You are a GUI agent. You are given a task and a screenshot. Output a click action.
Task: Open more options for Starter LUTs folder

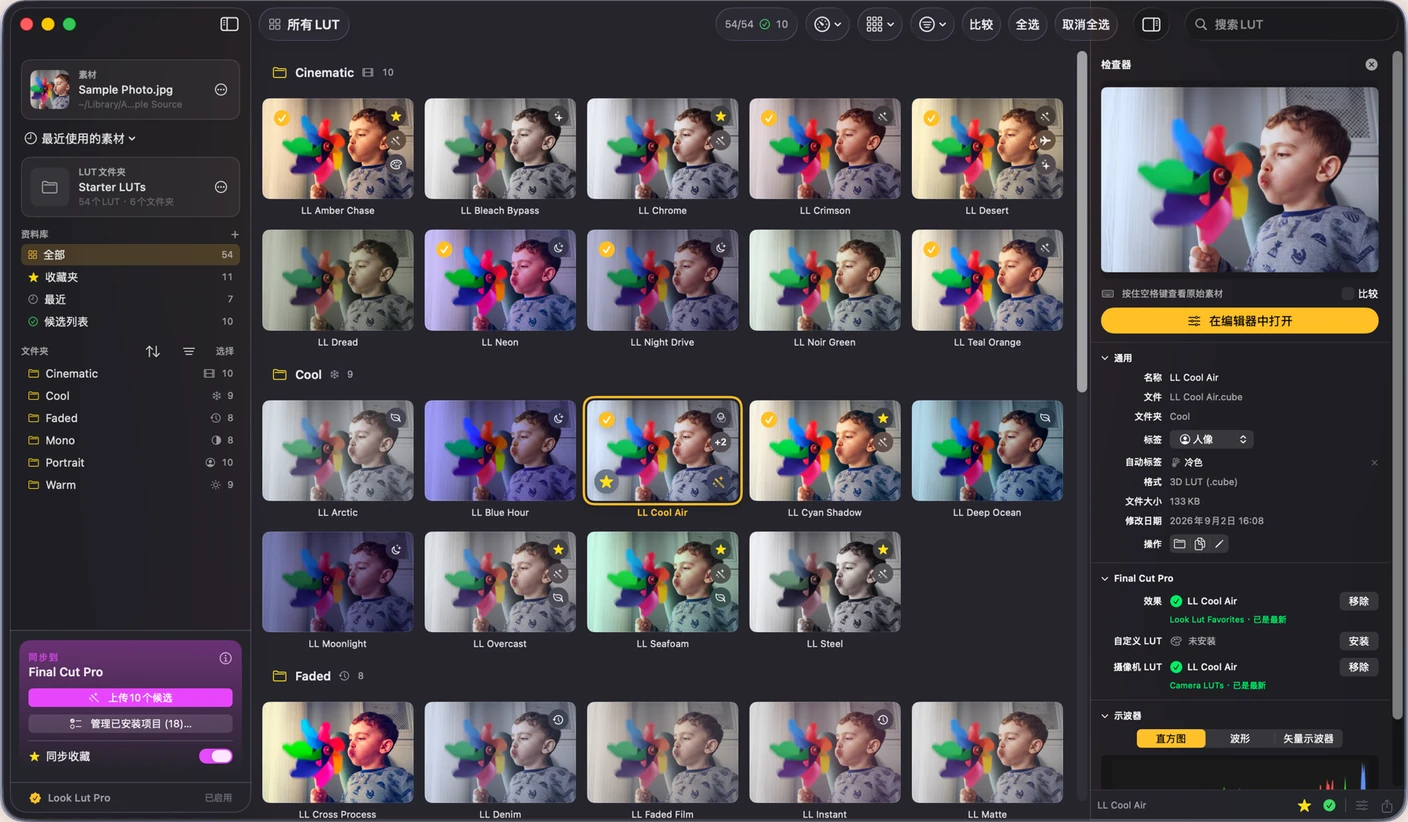[221, 187]
